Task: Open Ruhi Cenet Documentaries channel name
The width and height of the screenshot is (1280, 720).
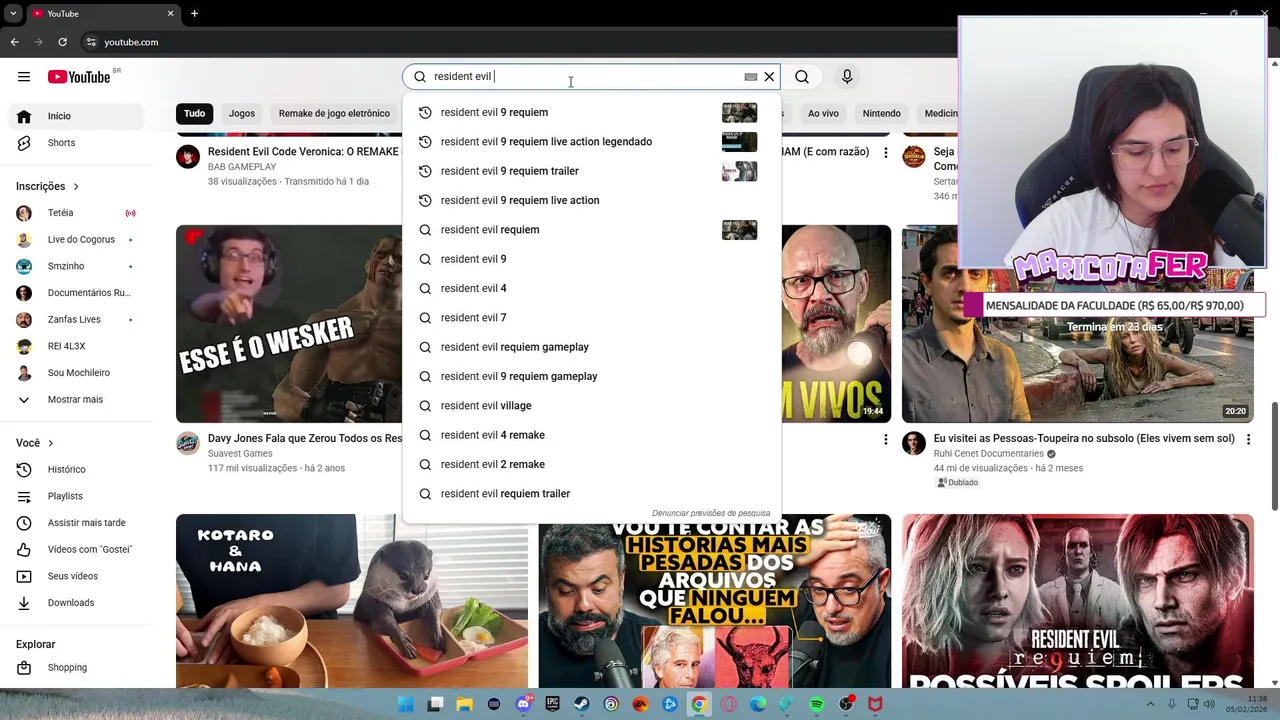Action: pos(988,454)
